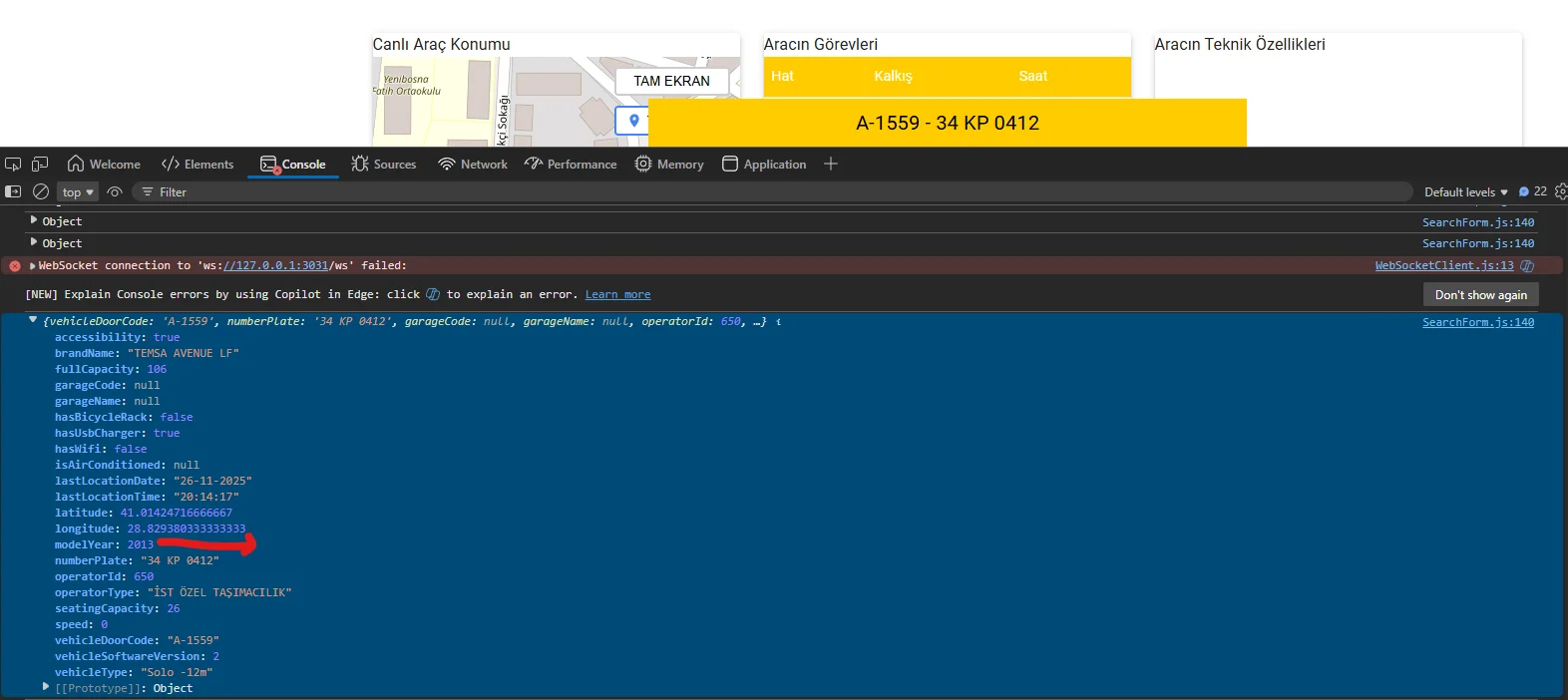Click the add more tools plus icon
Viewport: 1568px width, 700px height.
pyautogui.click(x=830, y=164)
